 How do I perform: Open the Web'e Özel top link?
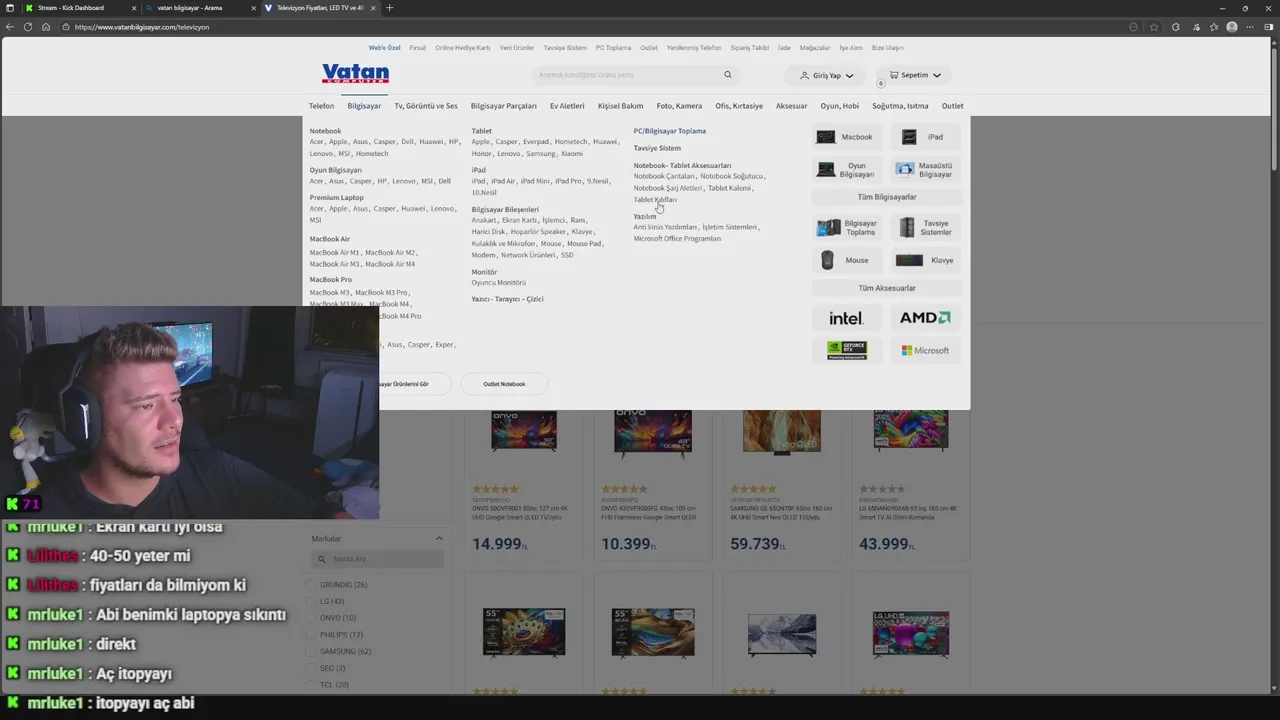point(384,48)
